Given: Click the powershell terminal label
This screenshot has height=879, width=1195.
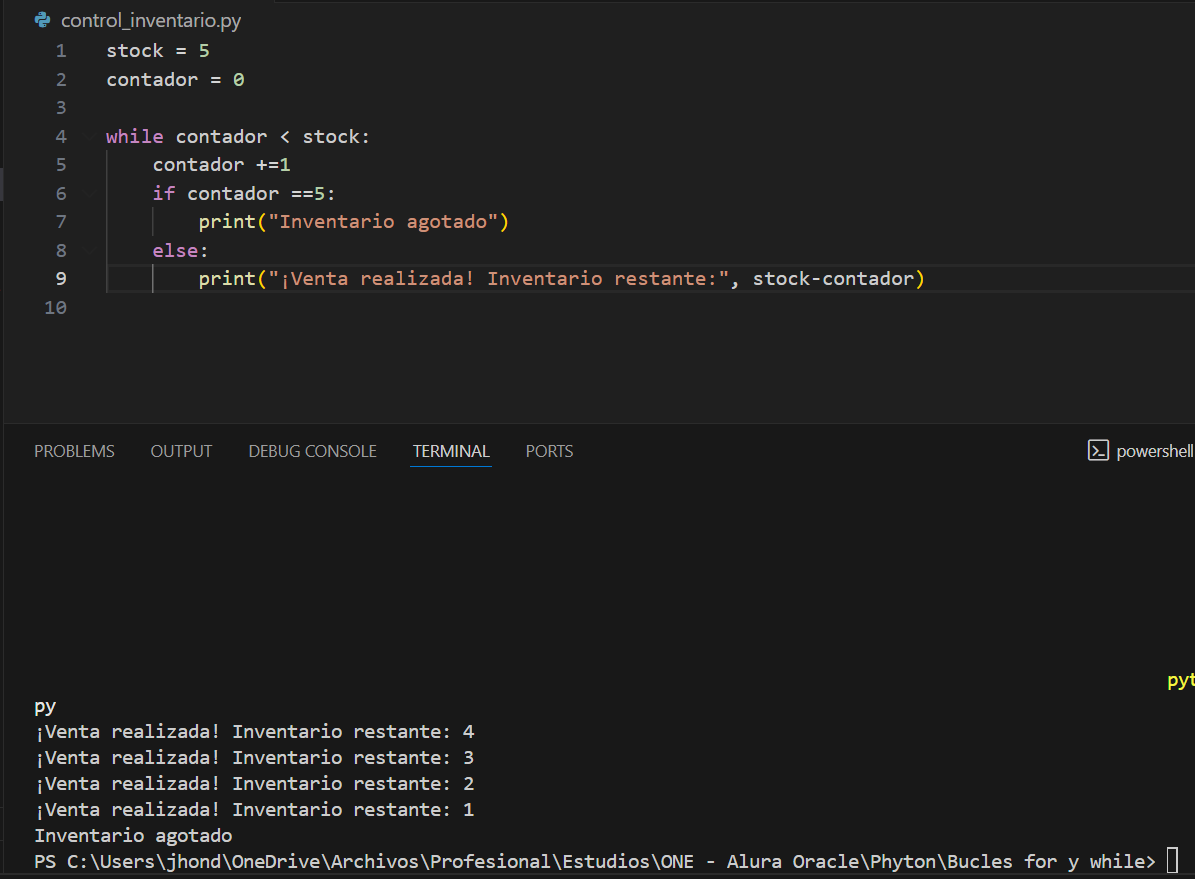Looking at the screenshot, I should coord(1154,451).
